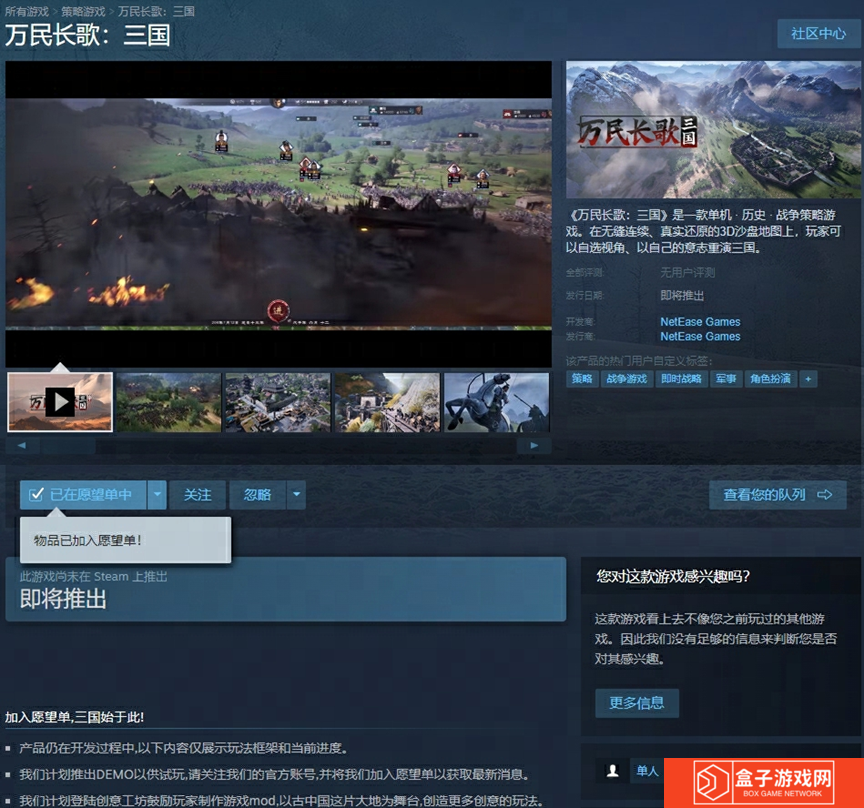864x808 pixels.
Task: Select the 军事 tag
Action: (726, 379)
